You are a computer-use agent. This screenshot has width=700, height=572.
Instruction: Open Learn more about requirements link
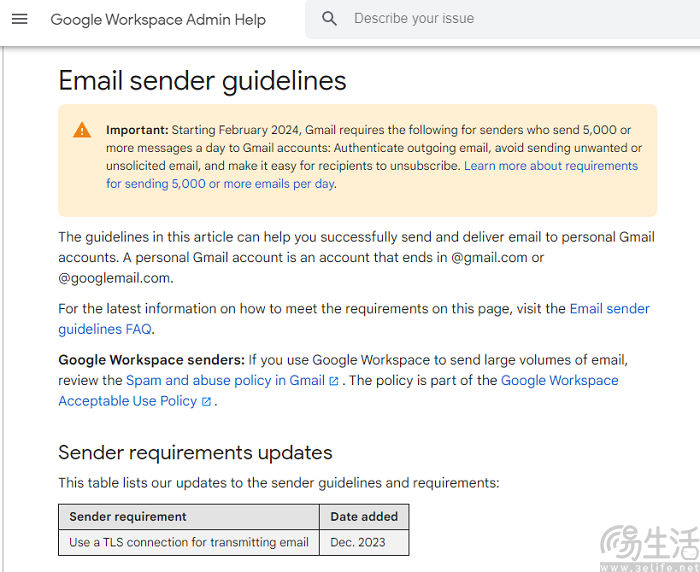[x=372, y=175]
